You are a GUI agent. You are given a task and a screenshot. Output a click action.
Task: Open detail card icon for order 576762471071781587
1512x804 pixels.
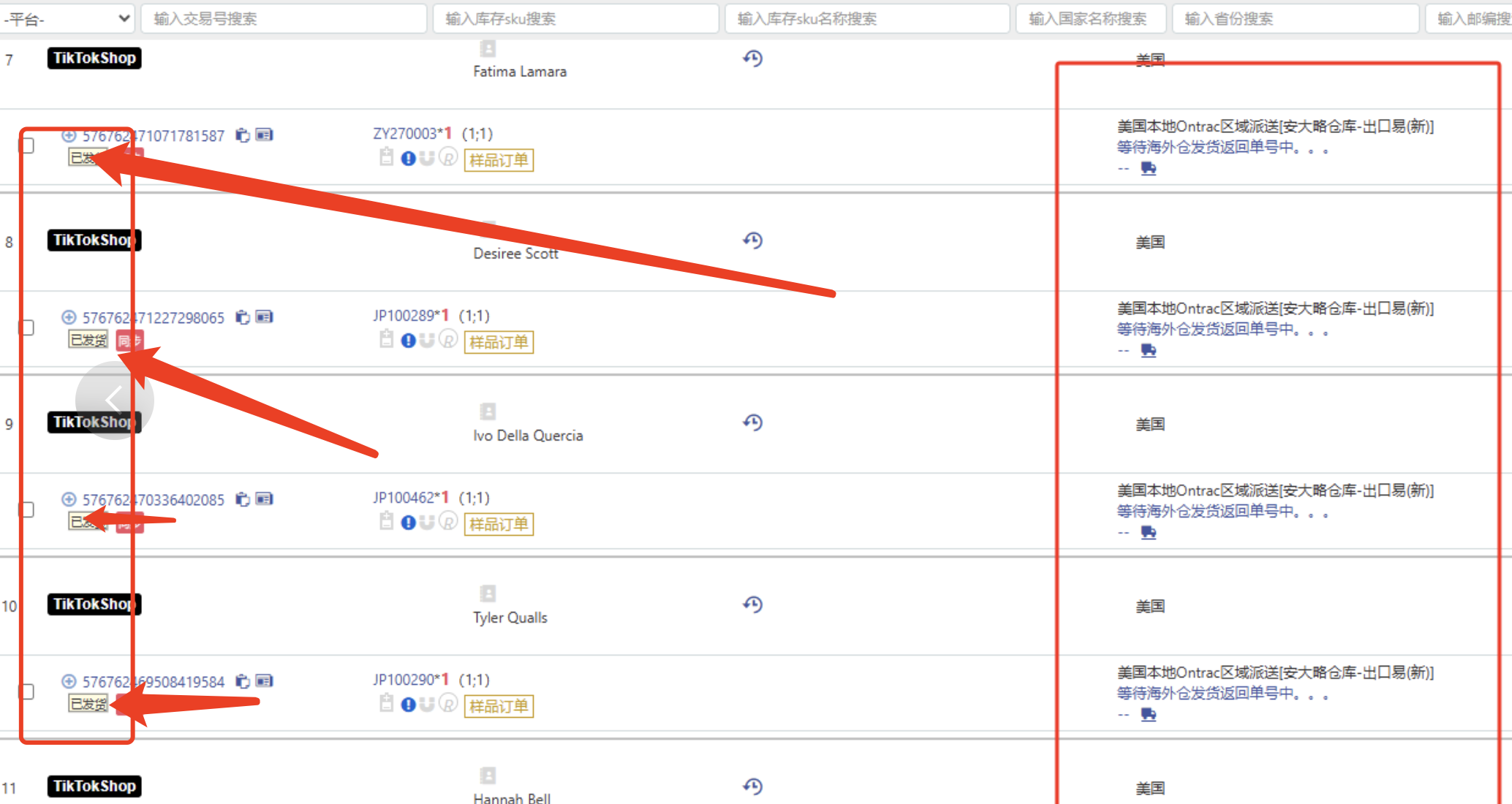pos(264,134)
